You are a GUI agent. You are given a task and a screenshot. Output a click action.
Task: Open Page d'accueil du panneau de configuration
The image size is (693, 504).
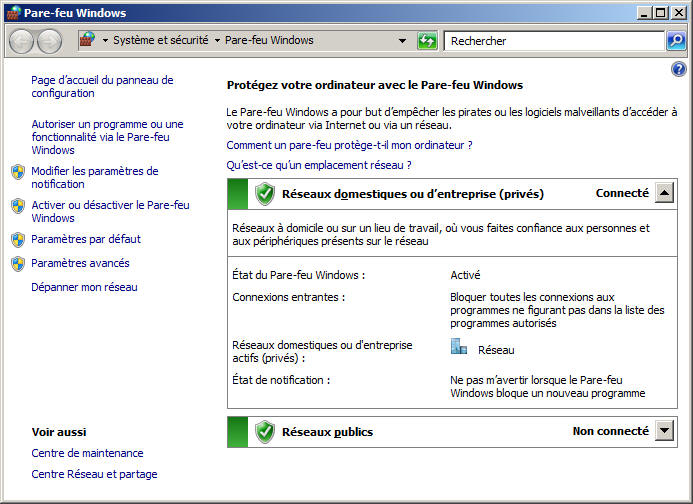click(x=102, y=87)
